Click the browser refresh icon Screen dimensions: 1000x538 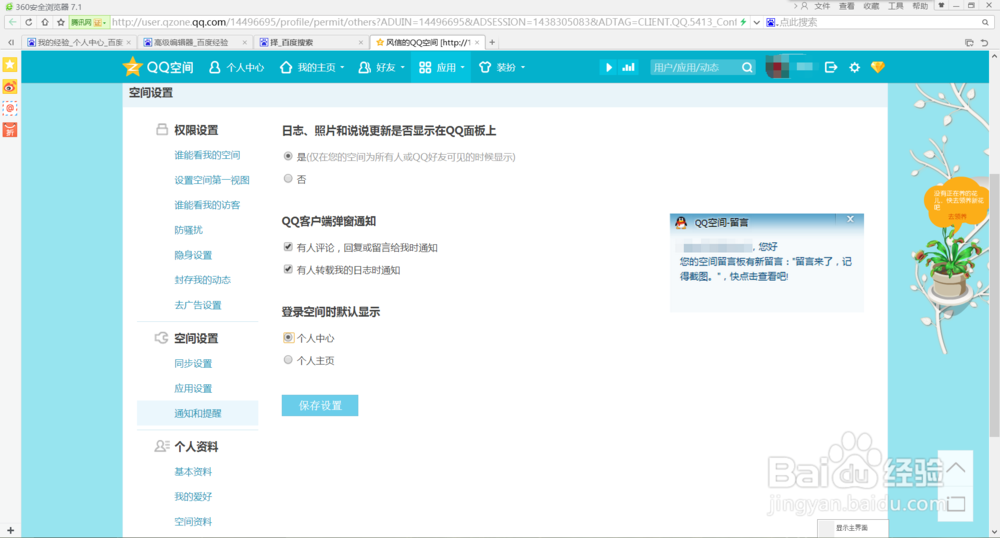point(29,22)
